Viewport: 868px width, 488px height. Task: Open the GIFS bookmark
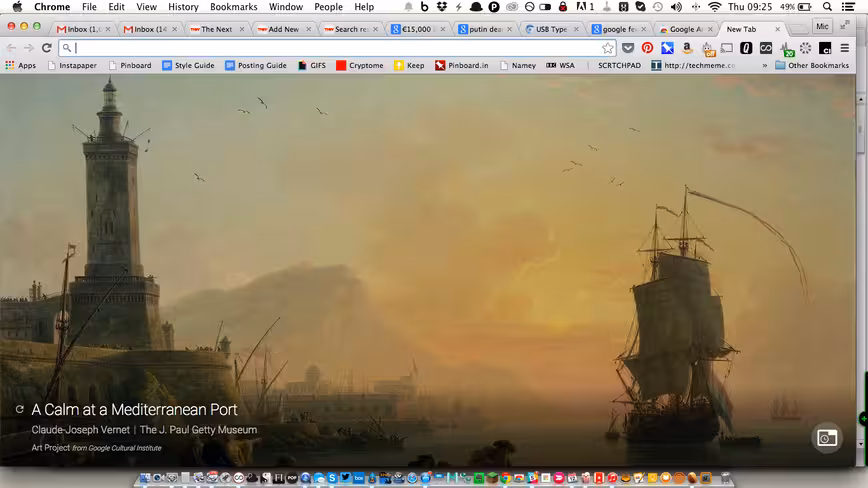point(312,65)
